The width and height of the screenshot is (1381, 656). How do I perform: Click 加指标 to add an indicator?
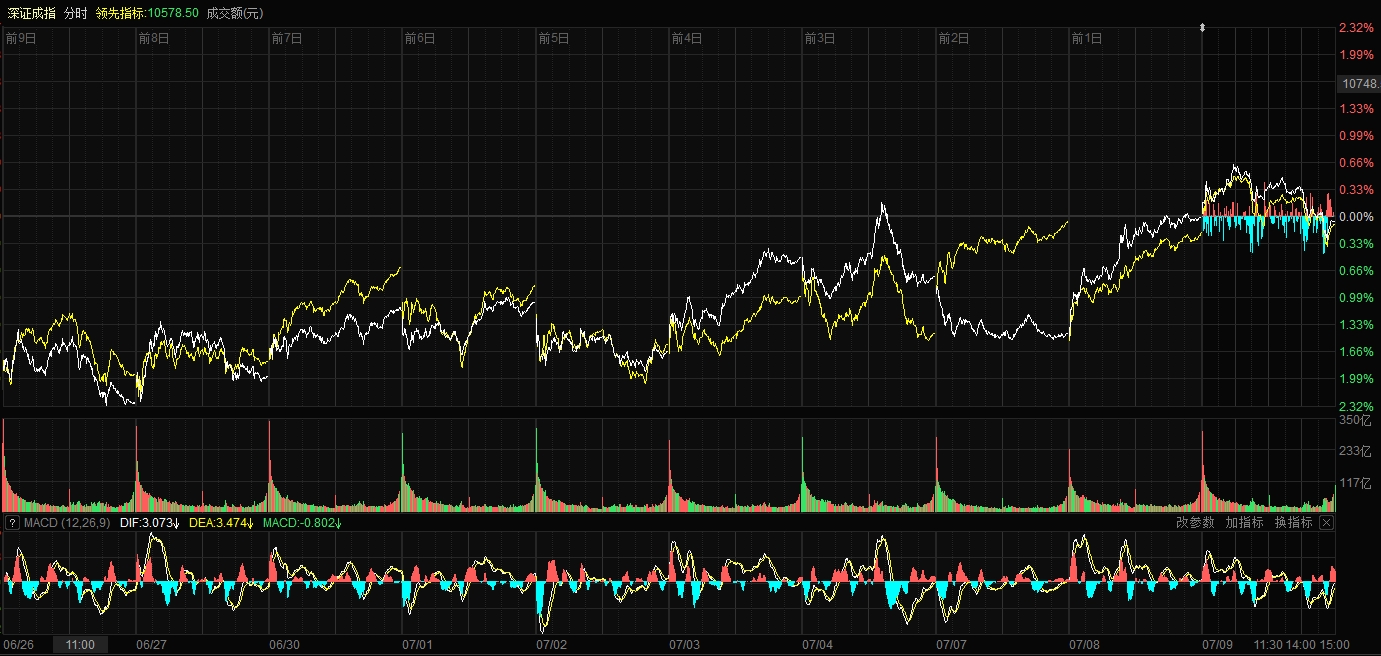tap(1244, 523)
